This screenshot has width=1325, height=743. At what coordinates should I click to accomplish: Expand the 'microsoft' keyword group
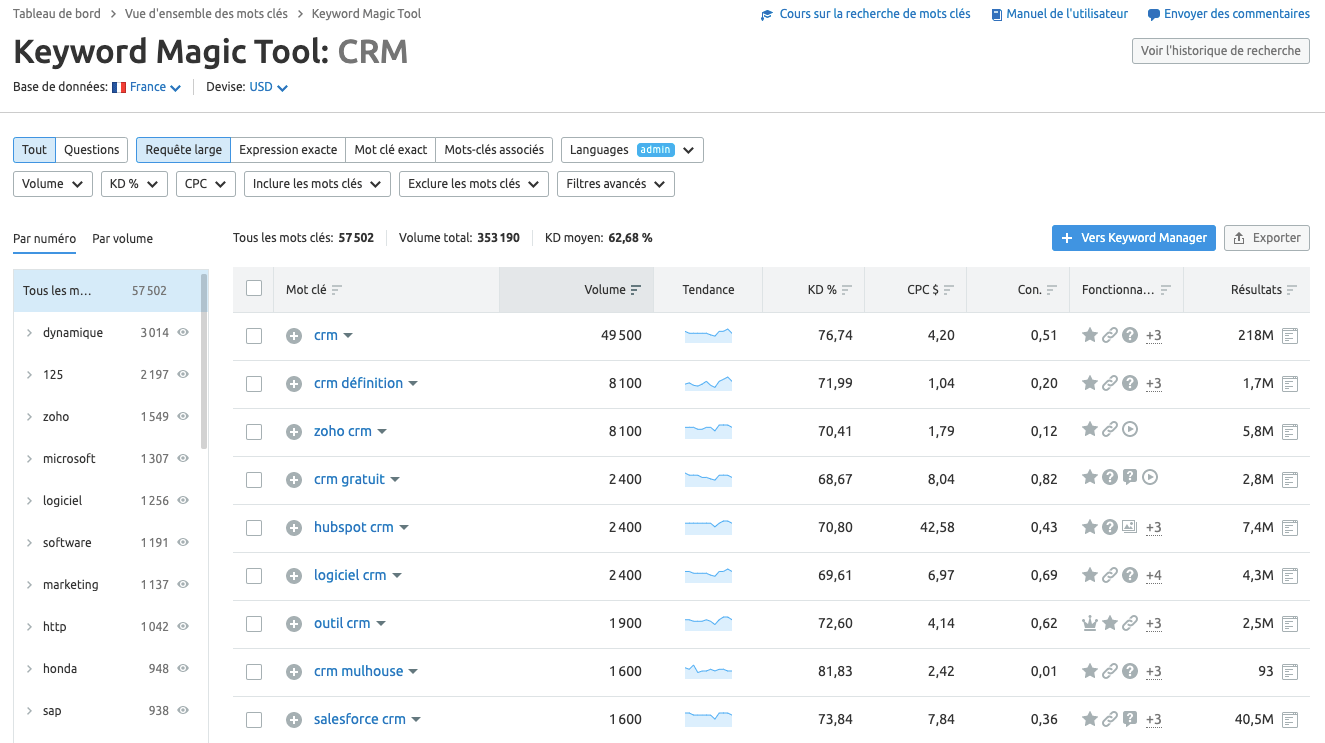[29, 459]
